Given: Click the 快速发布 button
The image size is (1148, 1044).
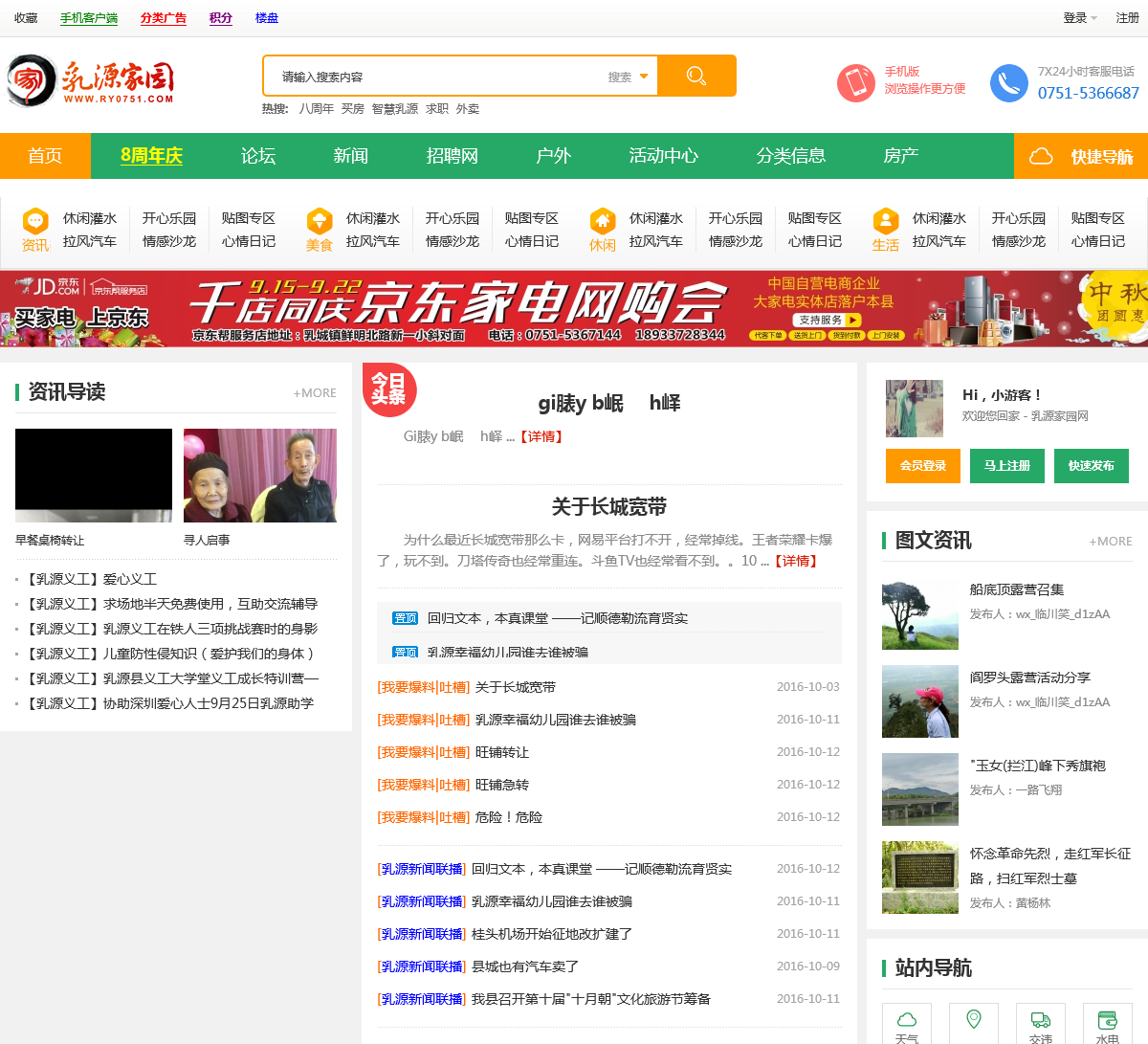Looking at the screenshot, I should click(x=1092, y=466).
